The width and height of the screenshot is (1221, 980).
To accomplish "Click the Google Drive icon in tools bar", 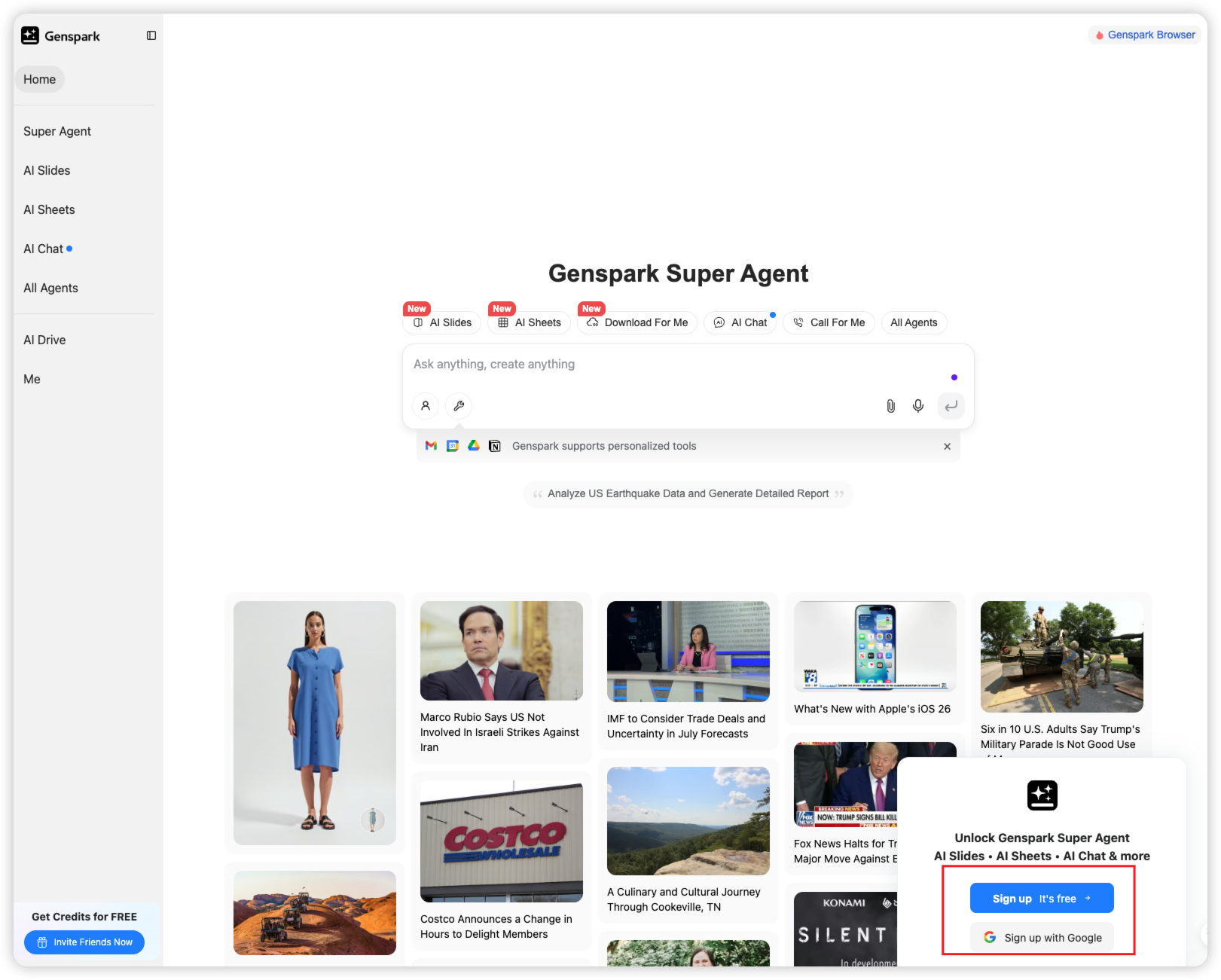I will 474,446.
